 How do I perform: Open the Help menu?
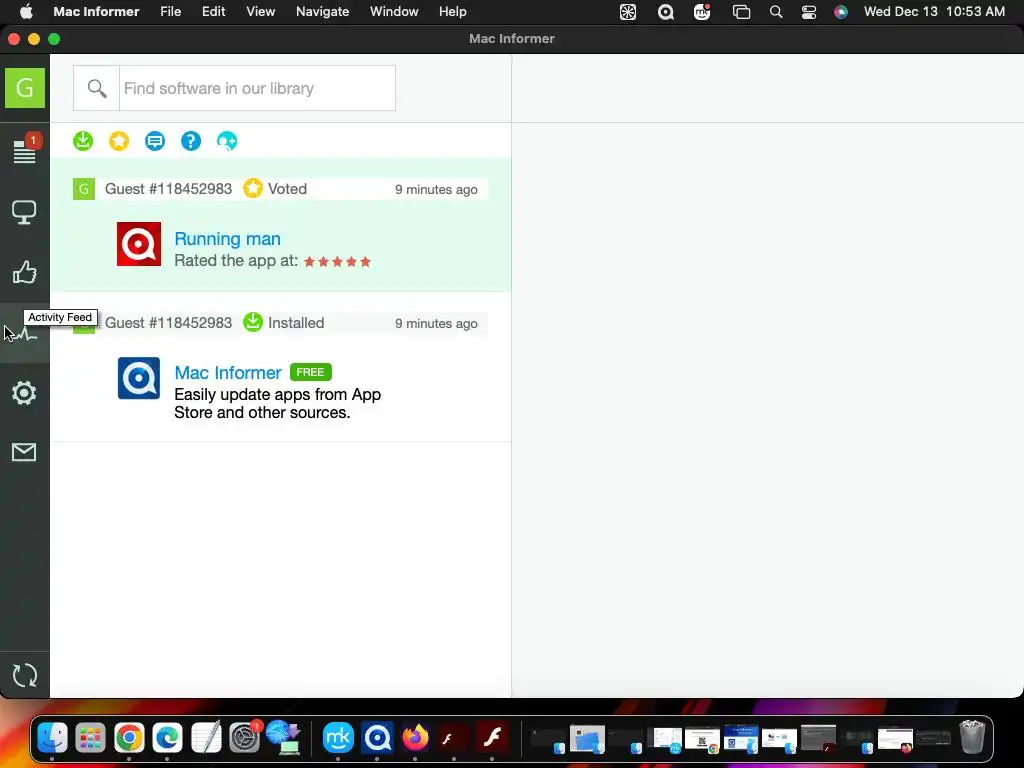click(x=453, y=12)
